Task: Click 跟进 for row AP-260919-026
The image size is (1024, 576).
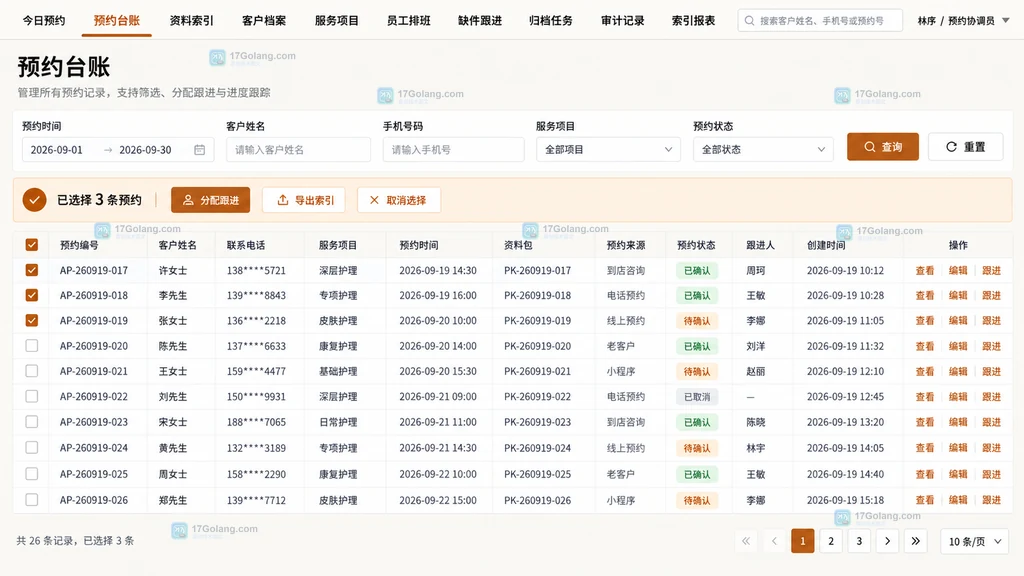Action: [991, 500]
